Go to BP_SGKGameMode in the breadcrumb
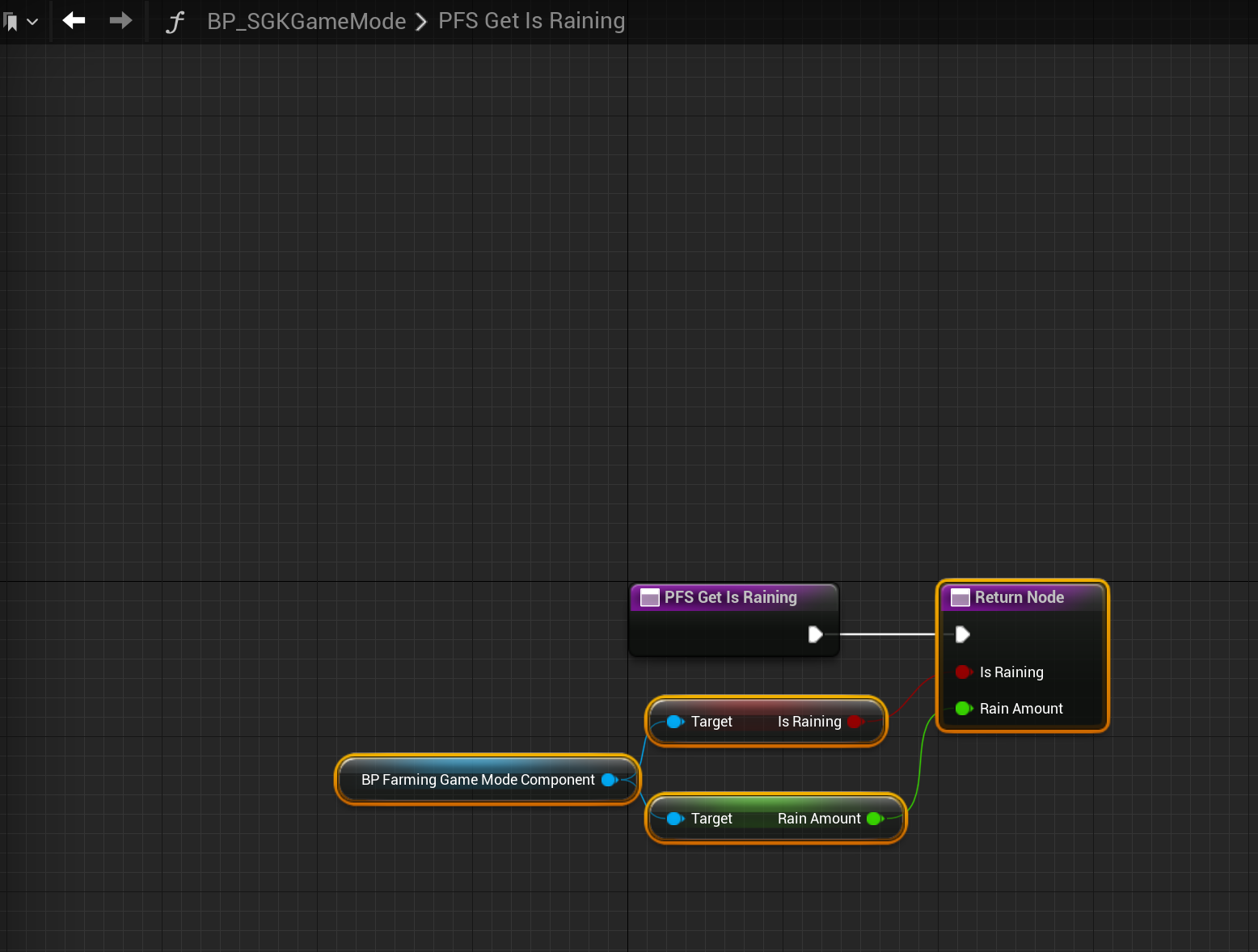 (x=306, y=21)
